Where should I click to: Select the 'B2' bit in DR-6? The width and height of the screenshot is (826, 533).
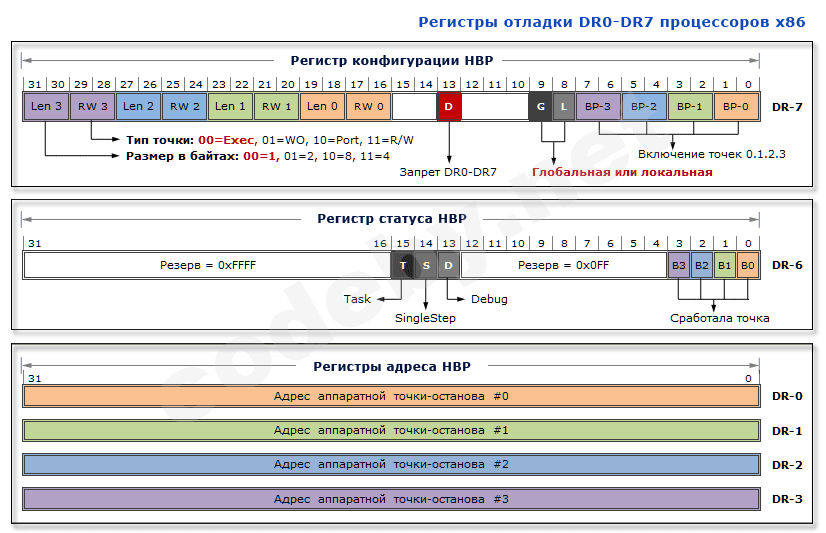tap(702, 265)
